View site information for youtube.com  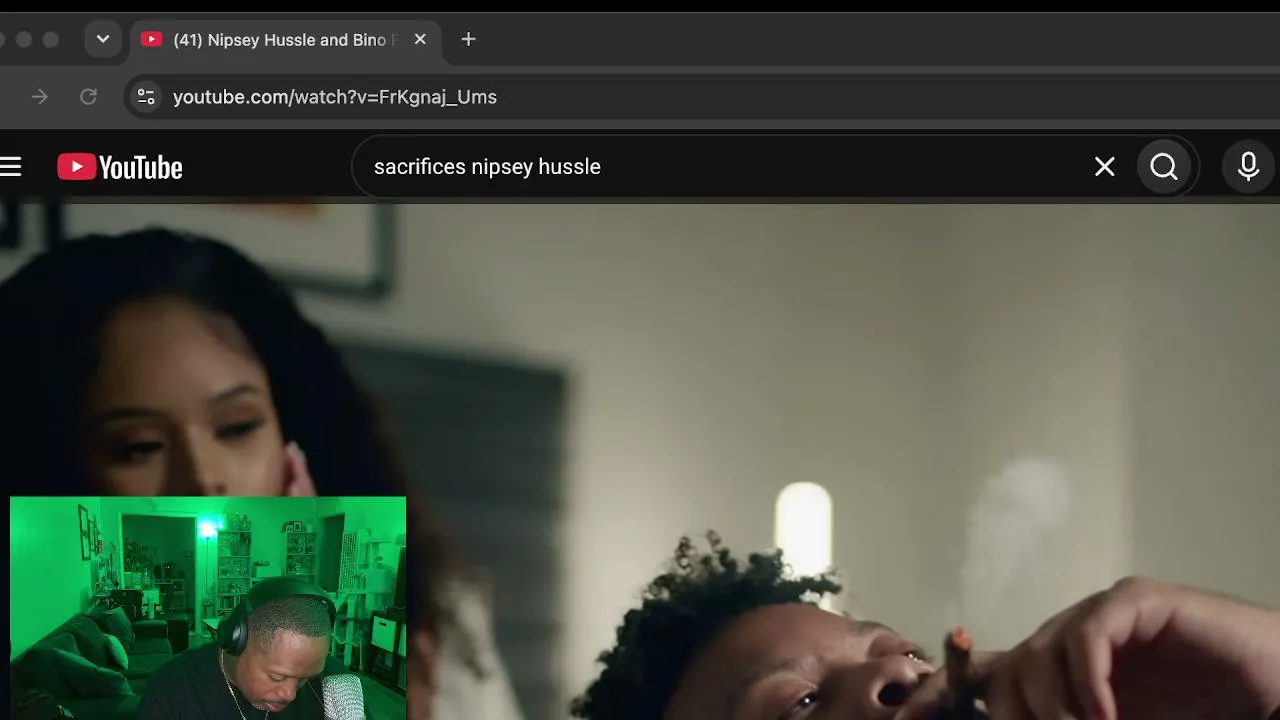point(146,97)
